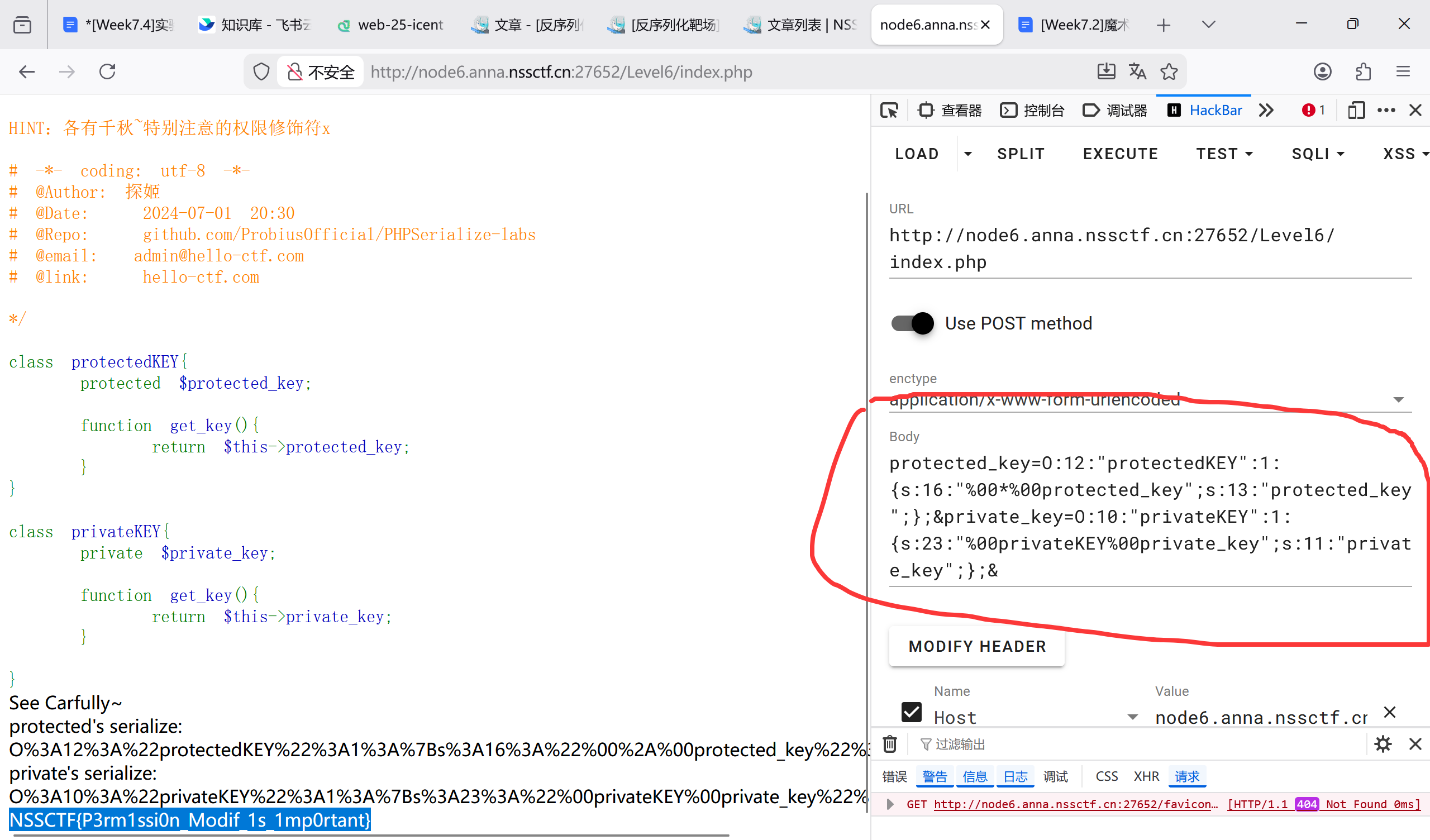Click the bookmark star icon in address bar
This screenshot has width=1430, height=840.
[1169, 71]
